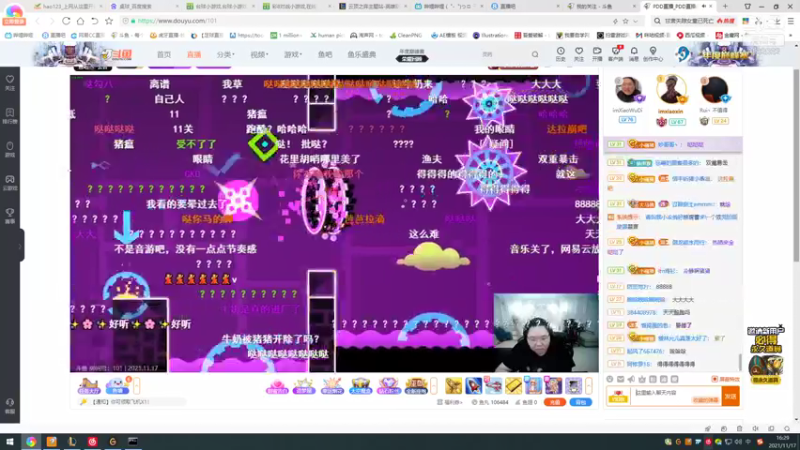Open 历史 history clock icon
Screen dimensions: 800x450
point(561,54)
